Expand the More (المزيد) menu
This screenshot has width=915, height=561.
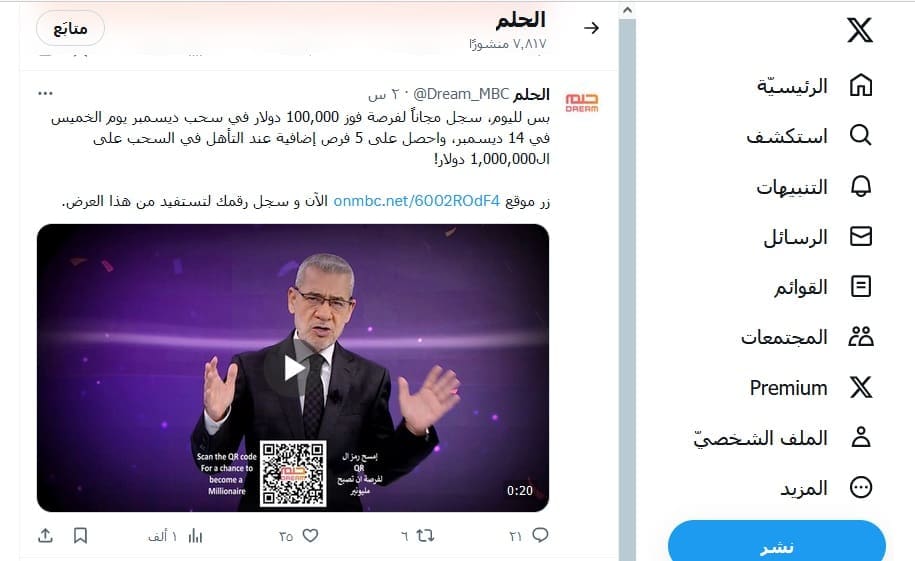826,487
